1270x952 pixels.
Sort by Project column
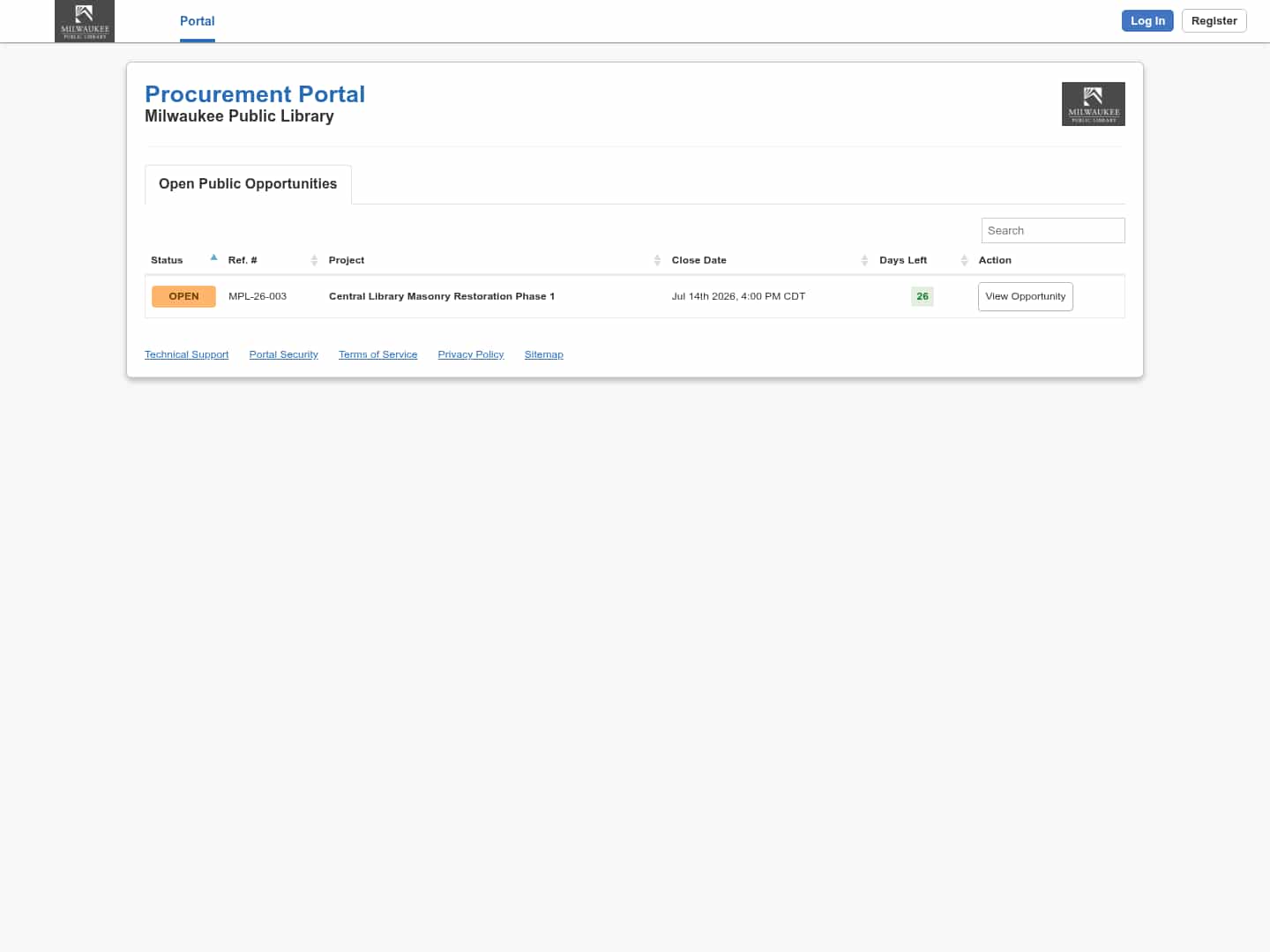494,260
